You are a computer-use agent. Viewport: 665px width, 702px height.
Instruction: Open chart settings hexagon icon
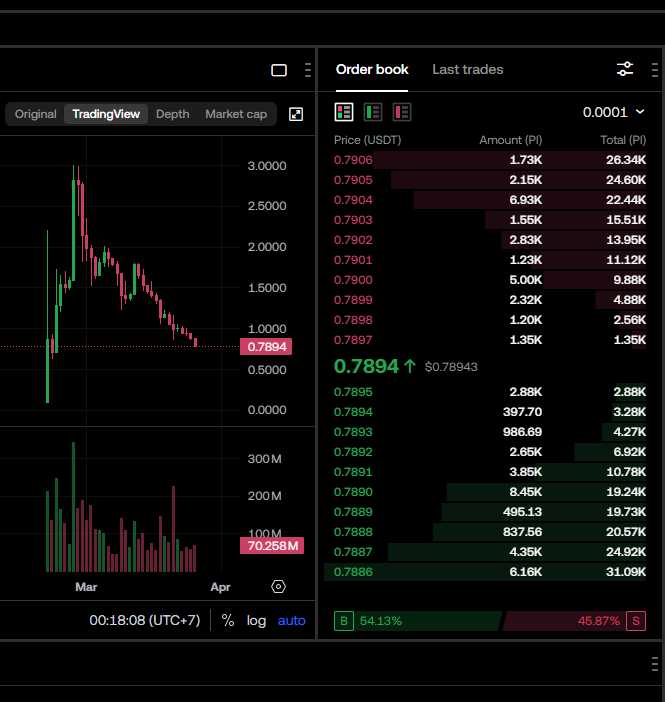278,586
